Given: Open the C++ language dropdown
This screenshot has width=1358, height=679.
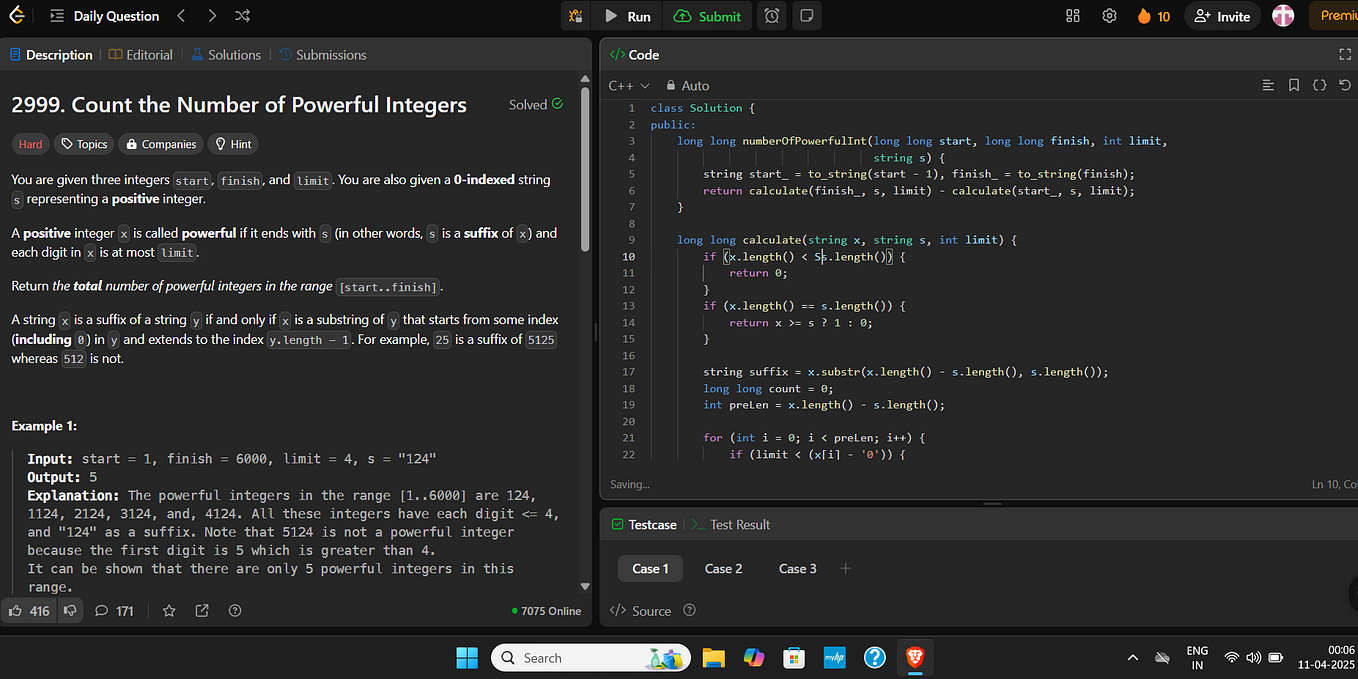Looking at the screenshot, I should coord(629,86).
